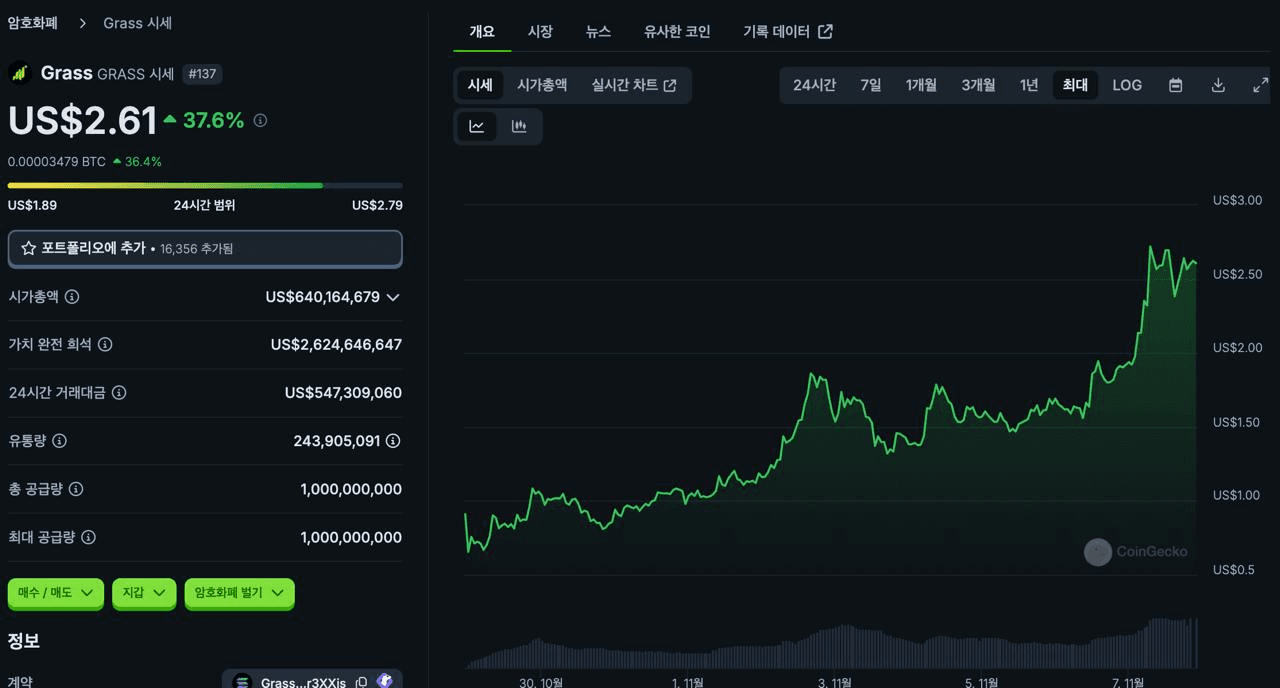Screen dimensions: 1280x688
Task: Click US$1.89 range low label
Action: [x=32, y=205]
